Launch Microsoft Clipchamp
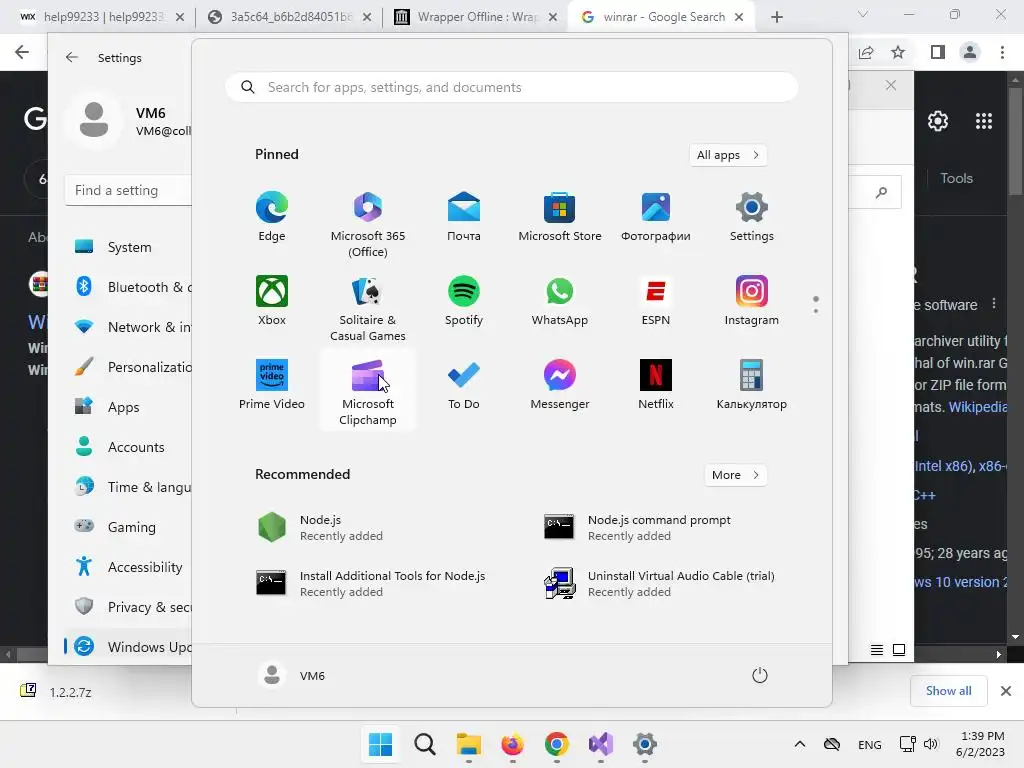The height and width of the screenshot is (768, 1024). (368, 392)
